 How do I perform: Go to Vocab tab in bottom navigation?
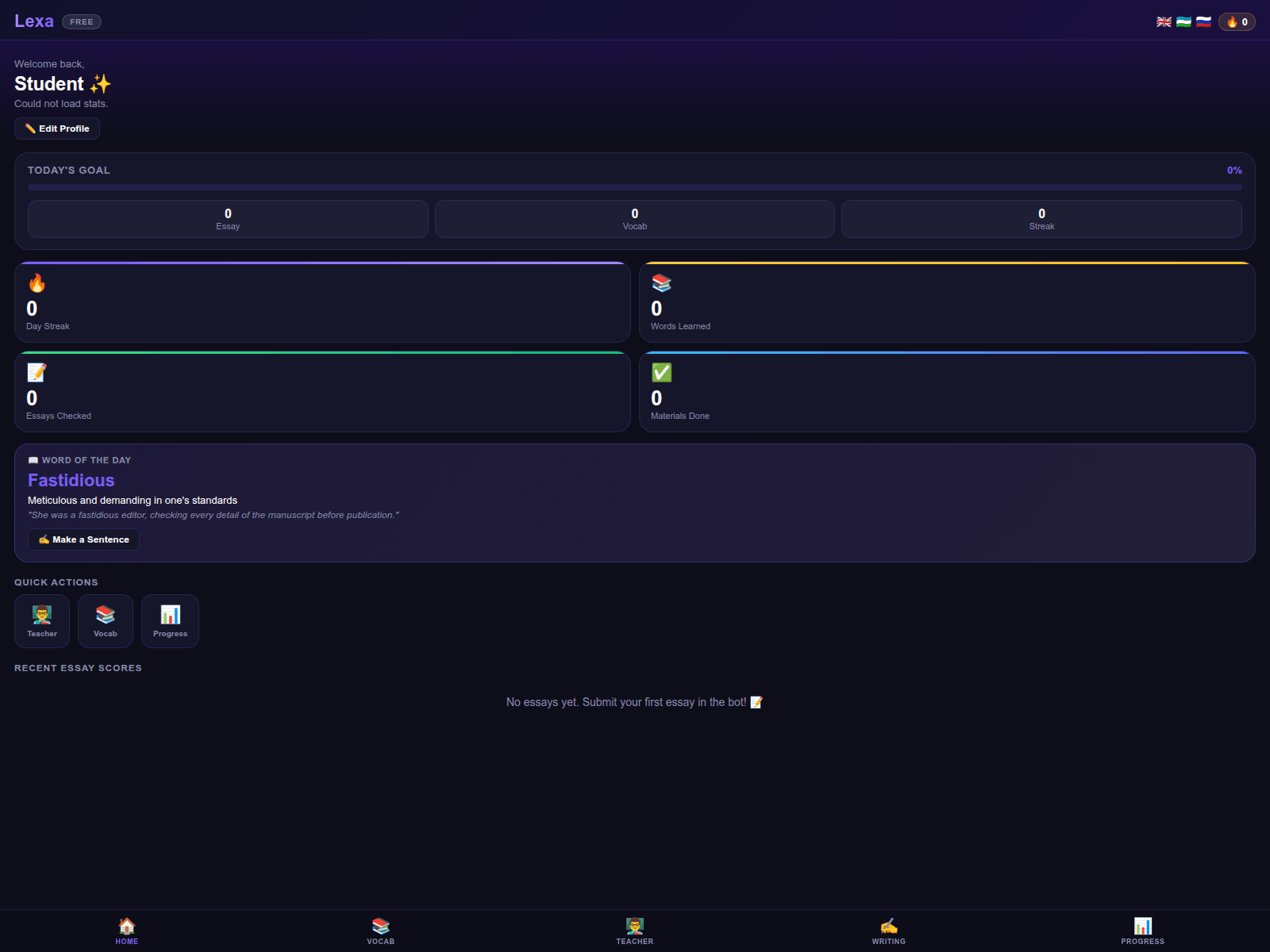pyautogui.click(x=381, y=931)
